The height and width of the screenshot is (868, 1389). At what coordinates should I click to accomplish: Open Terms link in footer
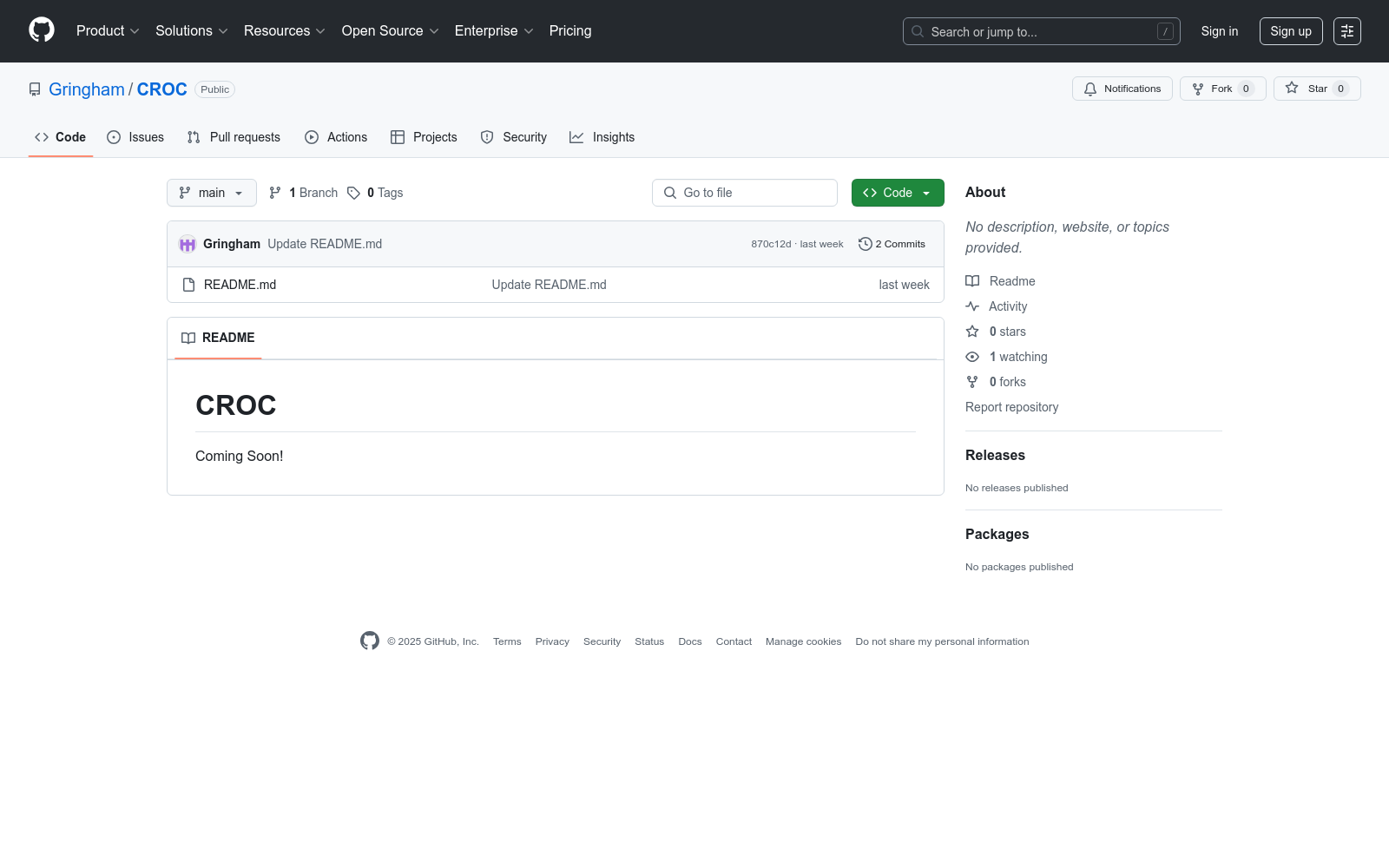point(507,641)
